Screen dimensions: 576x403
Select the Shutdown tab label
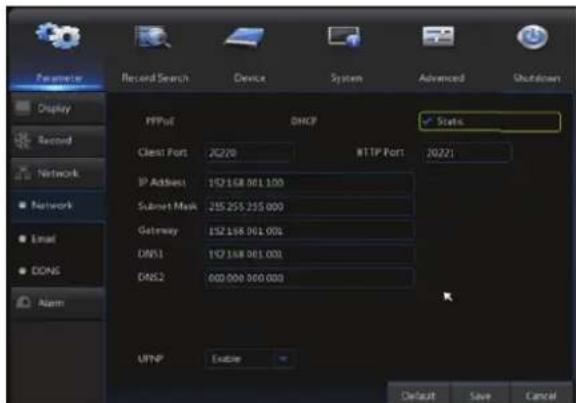click(x=537, y=78)
